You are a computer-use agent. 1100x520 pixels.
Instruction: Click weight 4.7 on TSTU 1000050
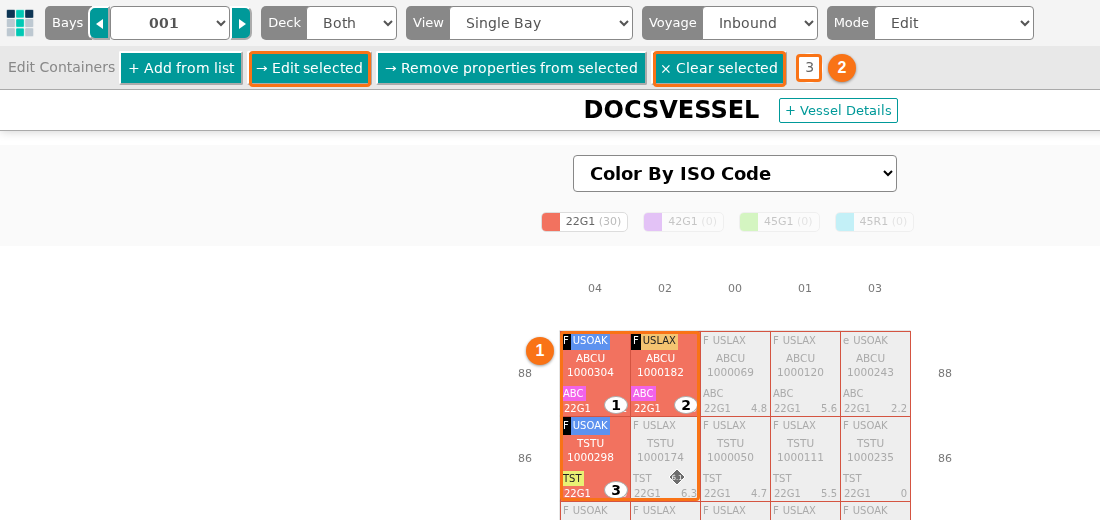pyautogui.click(x=758, y=493)
